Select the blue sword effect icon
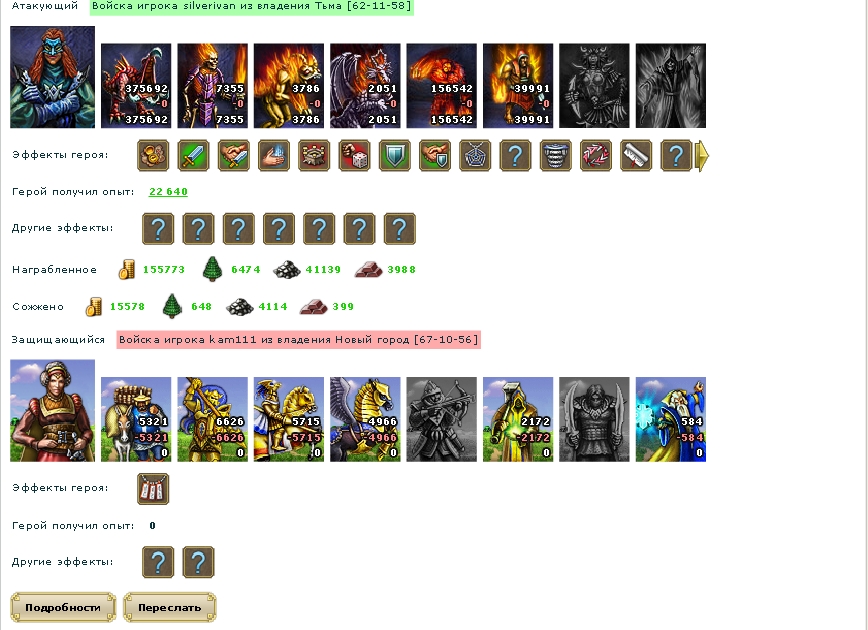The image size is (868, 630). pyautogui.click(x=193, y=156)
